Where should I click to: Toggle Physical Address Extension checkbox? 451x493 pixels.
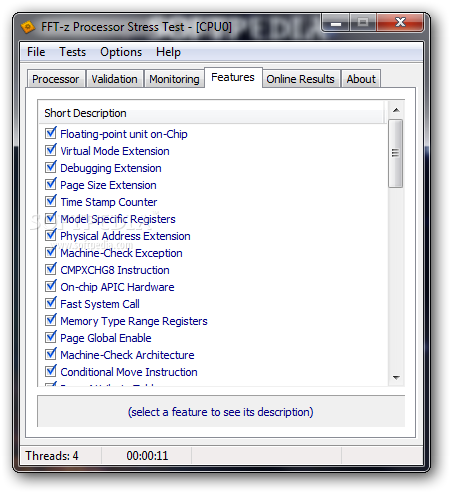tap(51, 235)
